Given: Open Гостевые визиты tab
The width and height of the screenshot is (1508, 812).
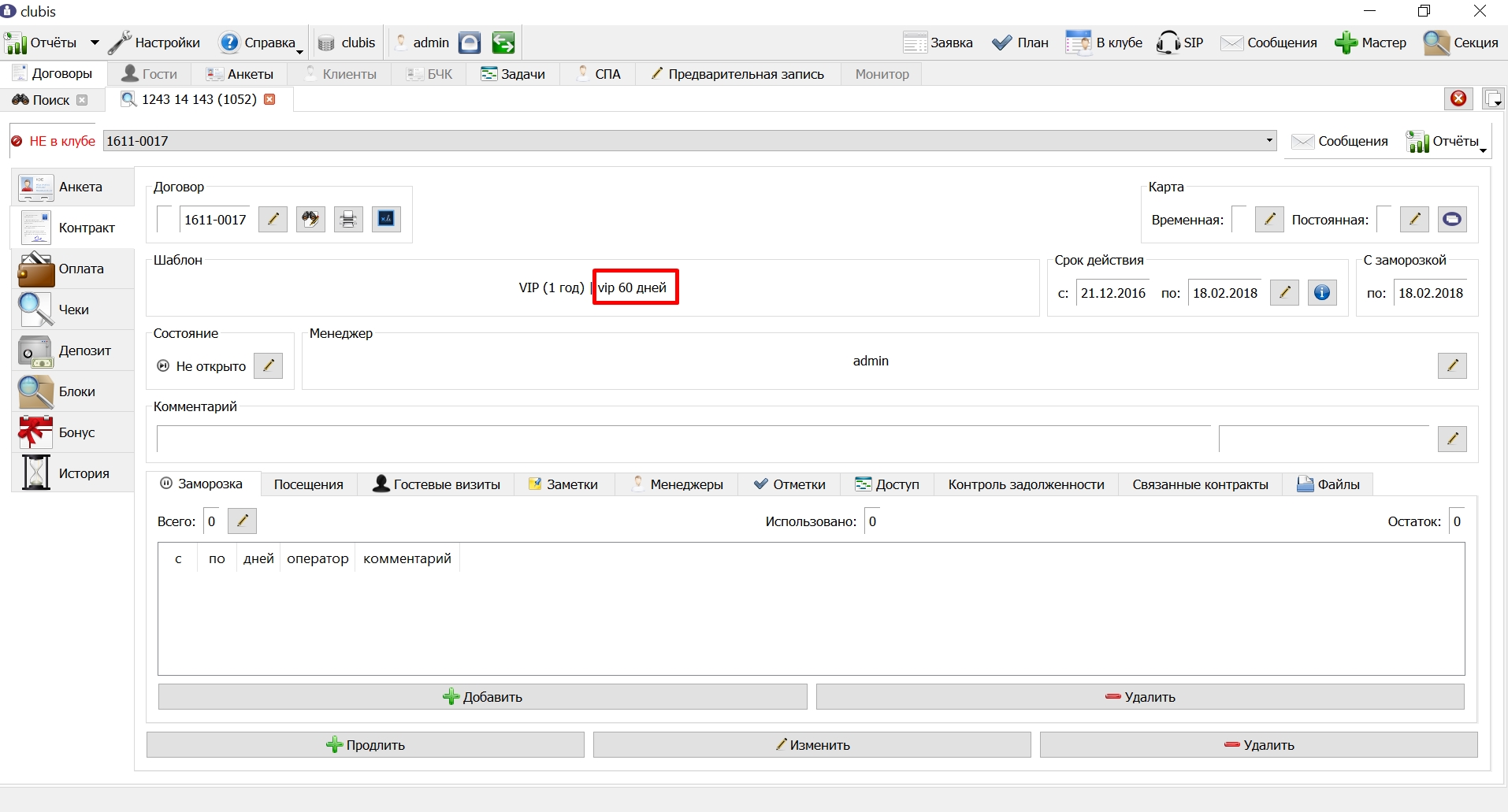Looking at the screenshot, I should (436, 484).
